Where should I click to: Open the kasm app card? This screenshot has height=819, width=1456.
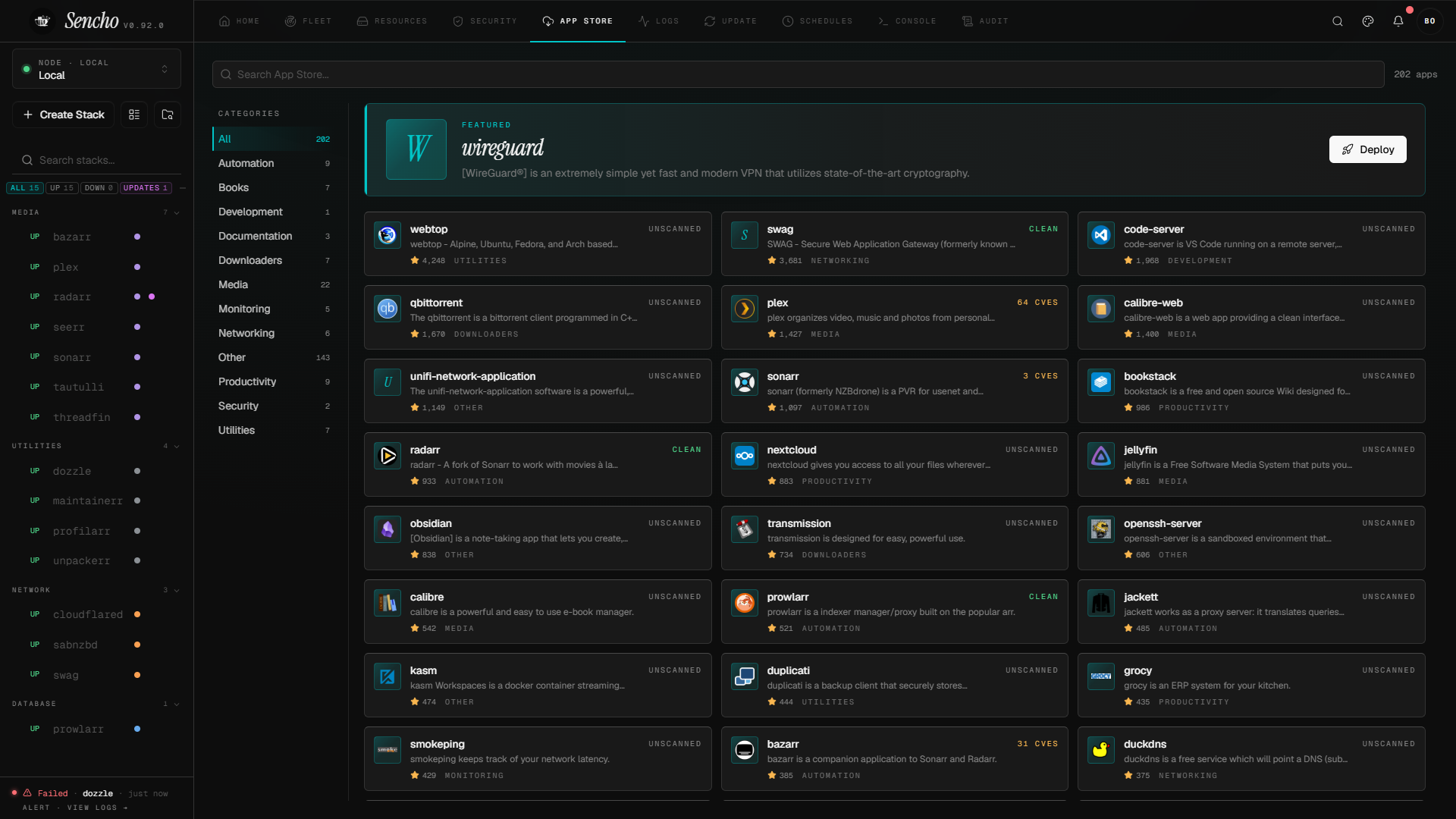click(538, 685)
